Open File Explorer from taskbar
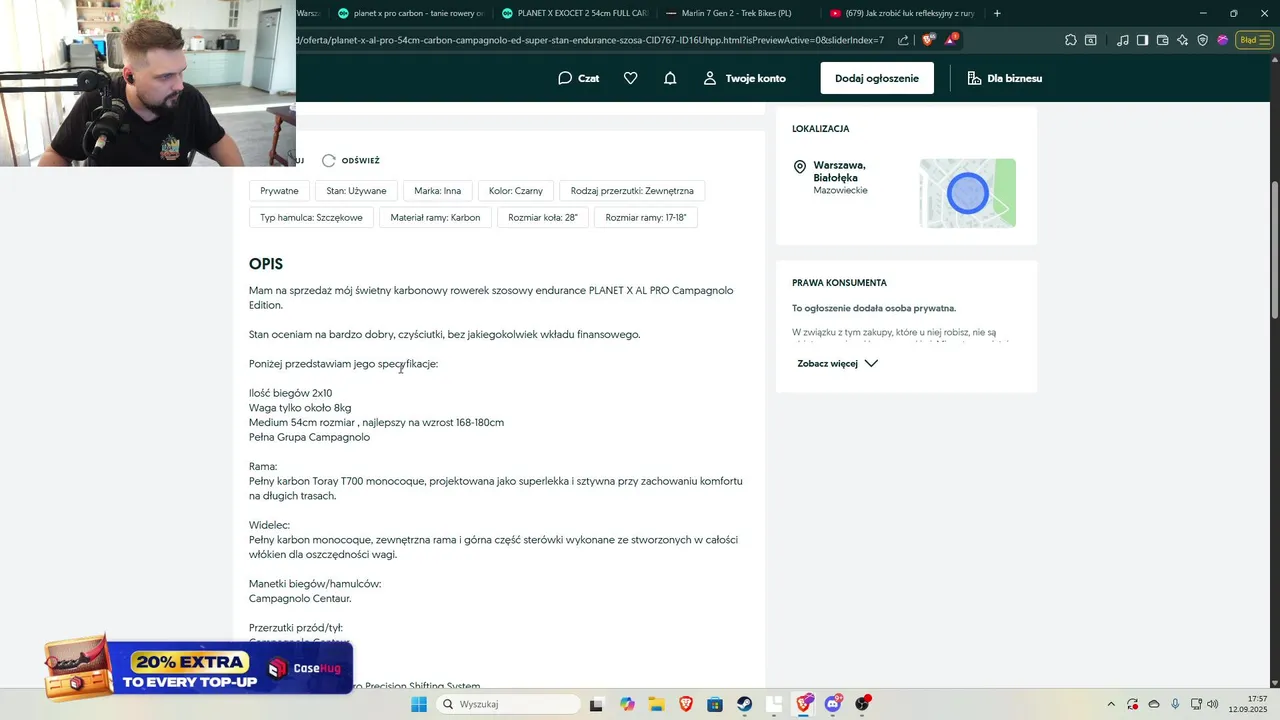Screen dimensions: 1280x720 (x=656, y=704)
